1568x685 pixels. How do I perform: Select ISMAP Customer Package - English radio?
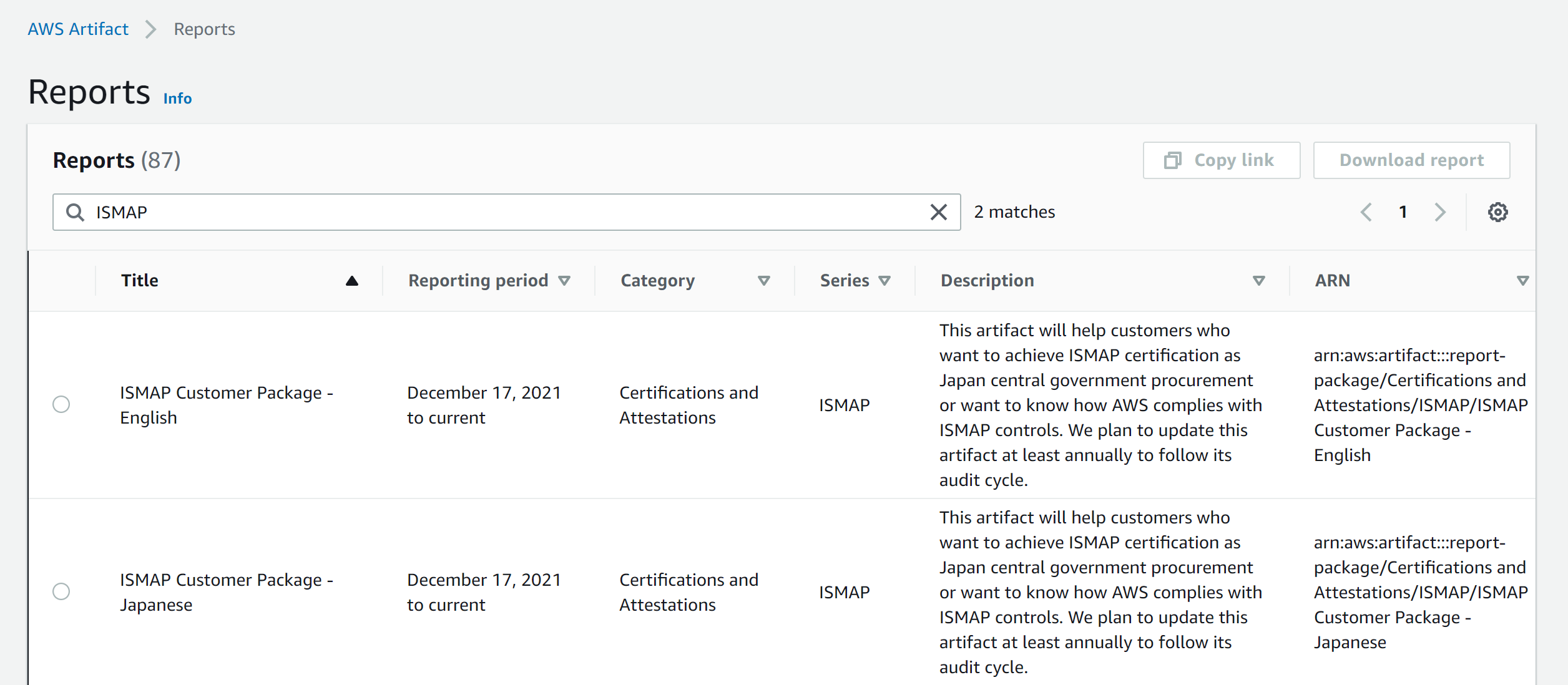pyautogui.click(x=61, y=404)
